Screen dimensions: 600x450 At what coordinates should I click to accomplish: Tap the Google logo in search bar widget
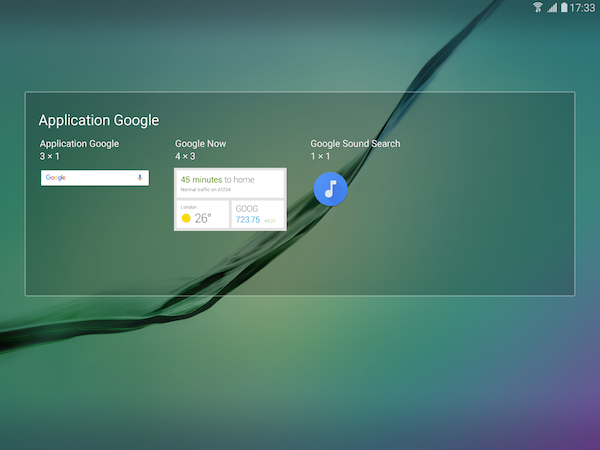55,178
